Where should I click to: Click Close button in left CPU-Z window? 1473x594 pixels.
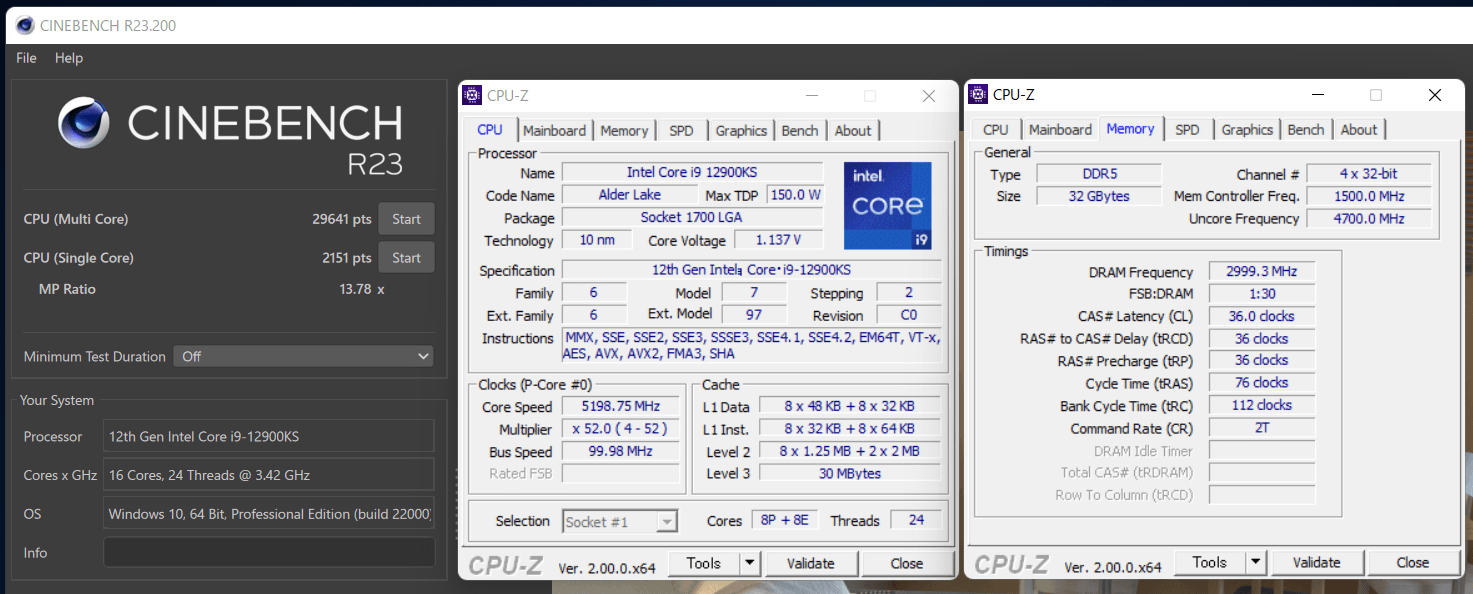click(x=907, y=563)
